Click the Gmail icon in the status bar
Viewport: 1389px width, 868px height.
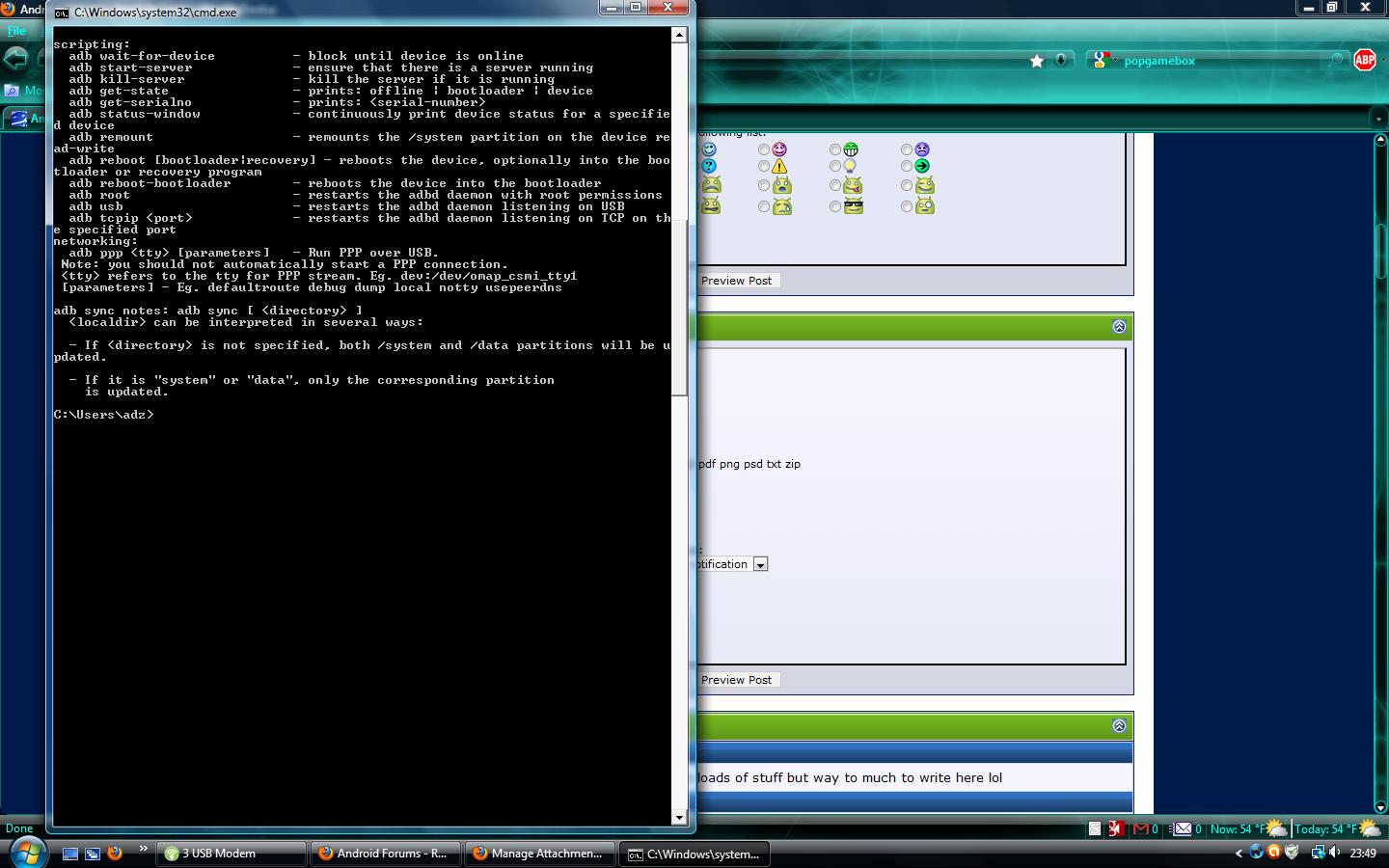pos(1141,828)
